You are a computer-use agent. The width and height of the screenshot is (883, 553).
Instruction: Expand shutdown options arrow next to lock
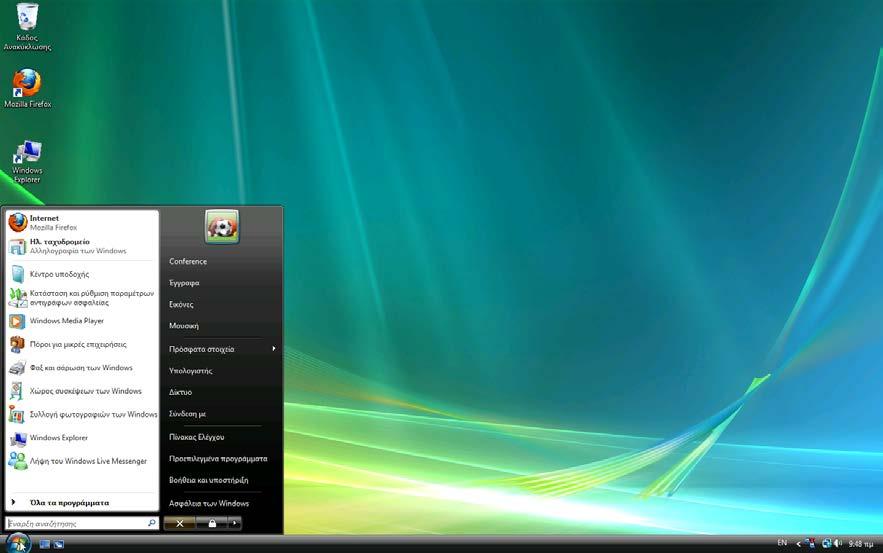[235, 524]
